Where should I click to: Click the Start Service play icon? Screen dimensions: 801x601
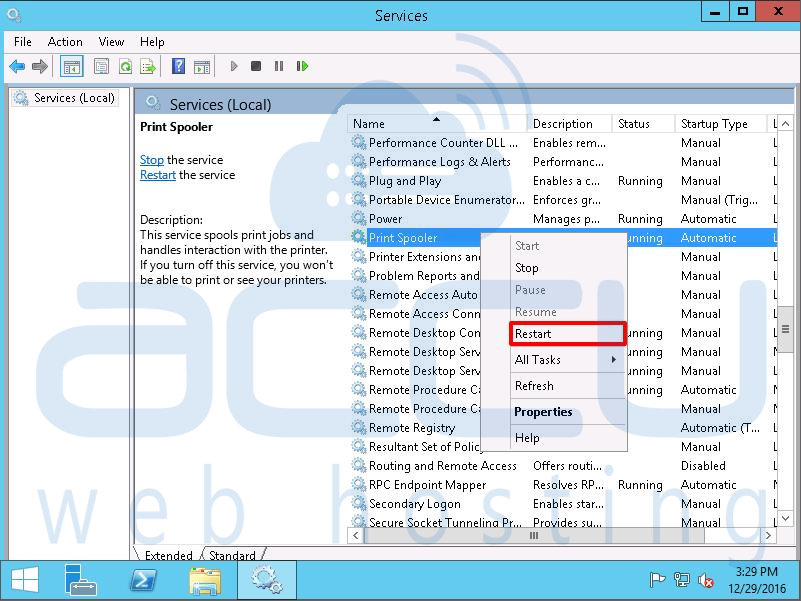tap(234, 66)
